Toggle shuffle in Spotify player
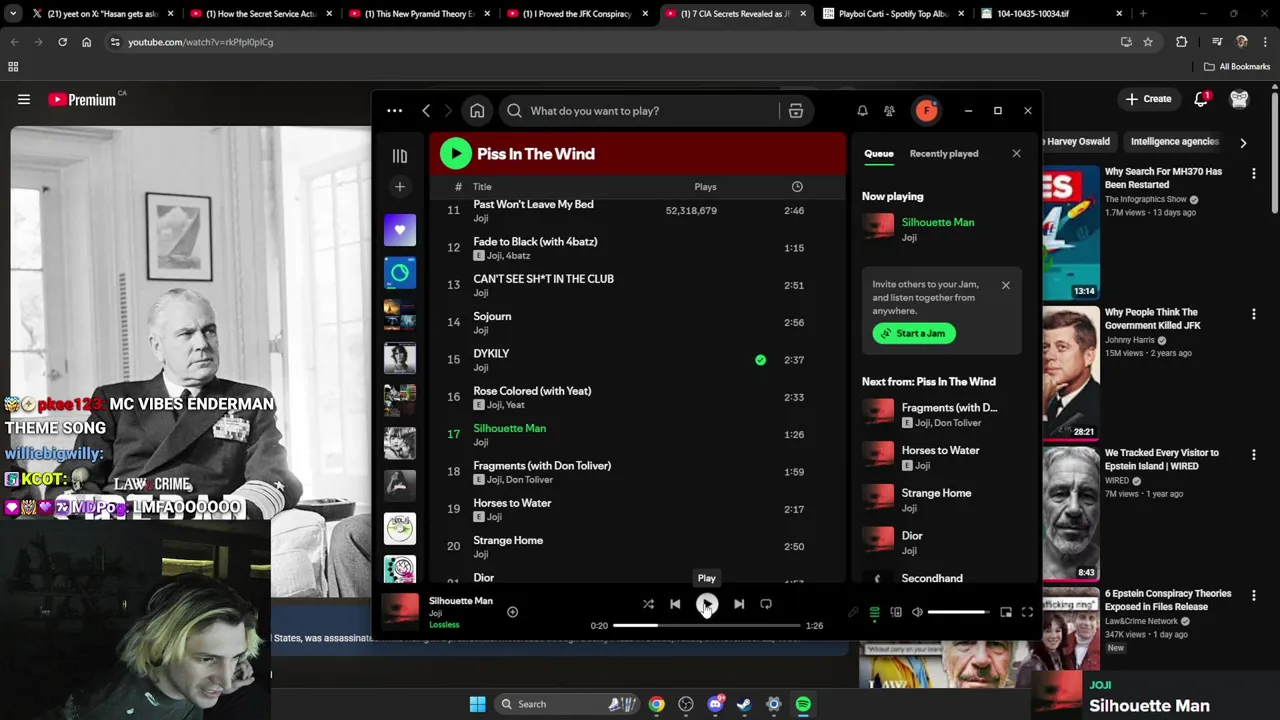 pyautogui.click(x=648, y=604)
